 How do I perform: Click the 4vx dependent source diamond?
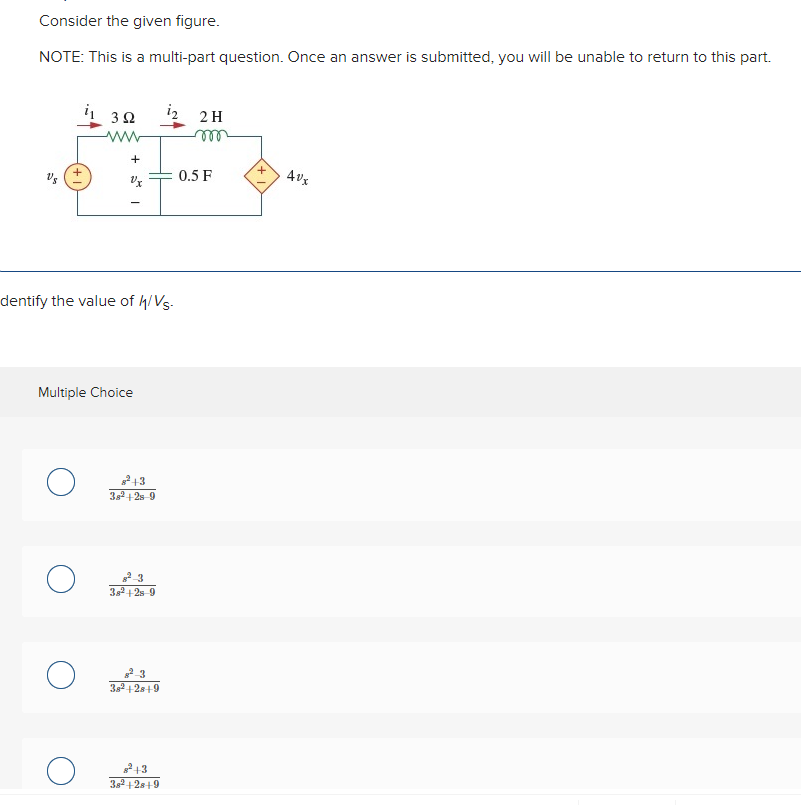click(x=261, y=174)
